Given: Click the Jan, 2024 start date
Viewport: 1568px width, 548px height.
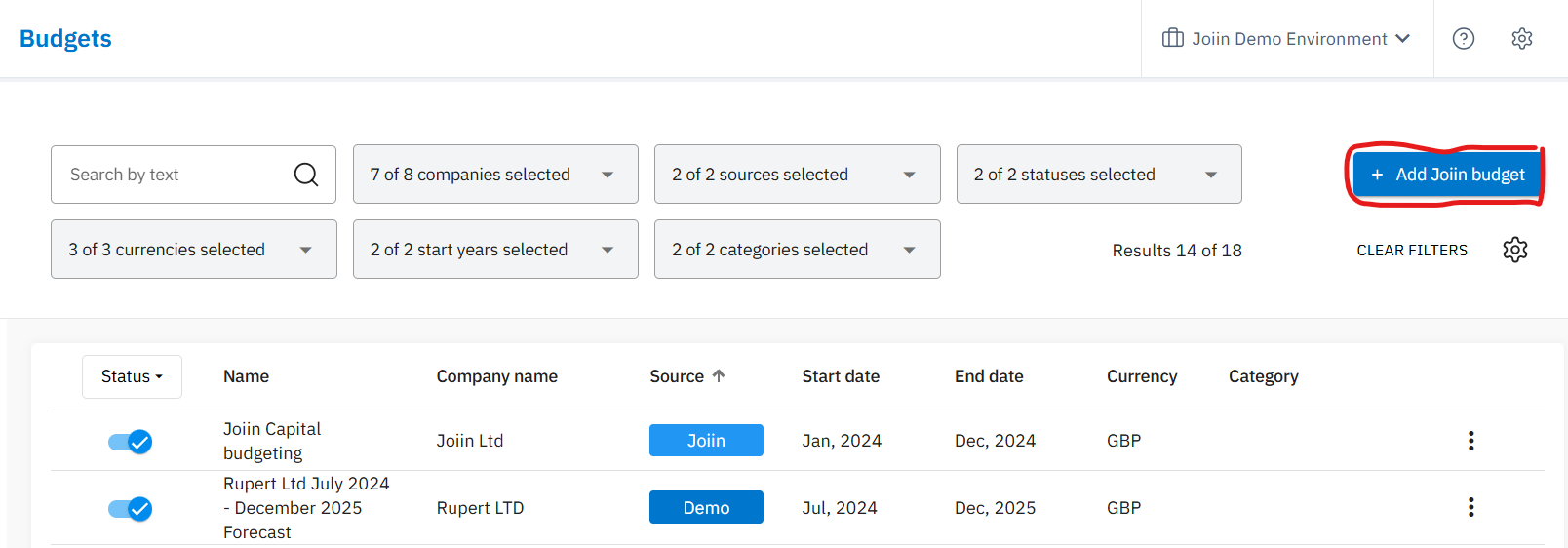Looking at the screenshot, I should coord(842,441).
